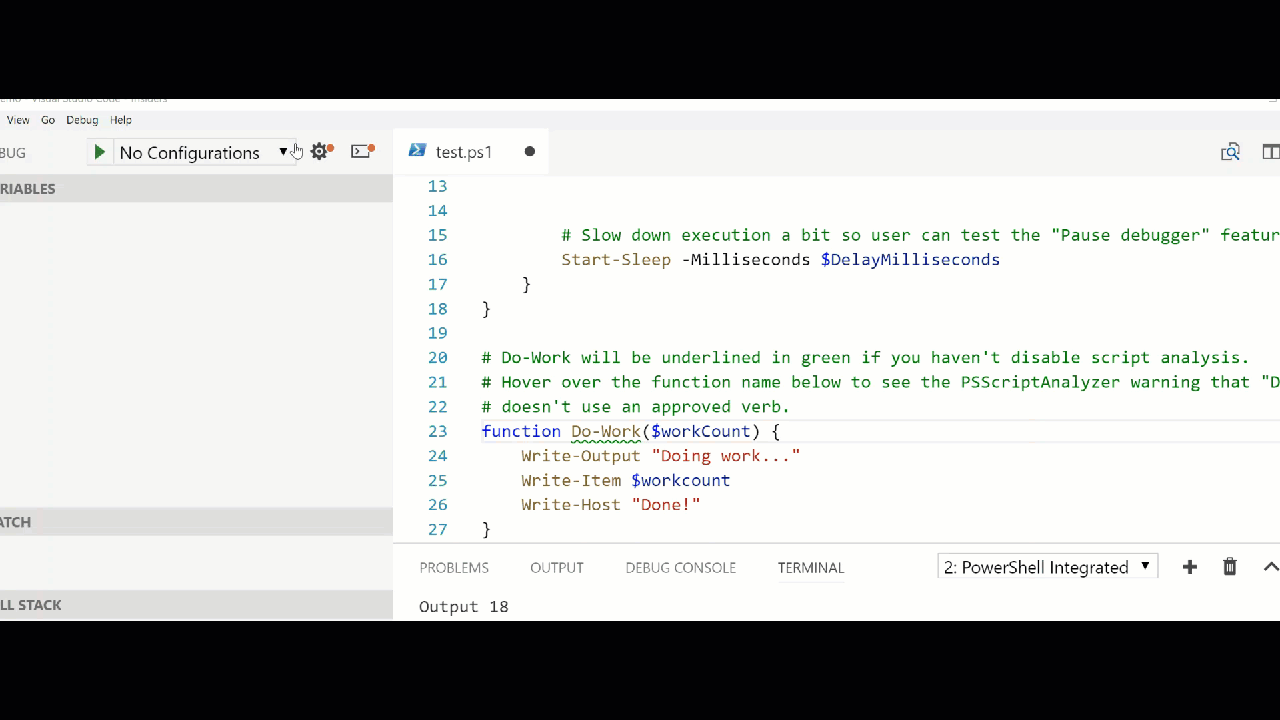This screenshot has height=720, width=1280.
Task: Switch to the PROBLEMS panel tab
Action: (x=454, y=567)
